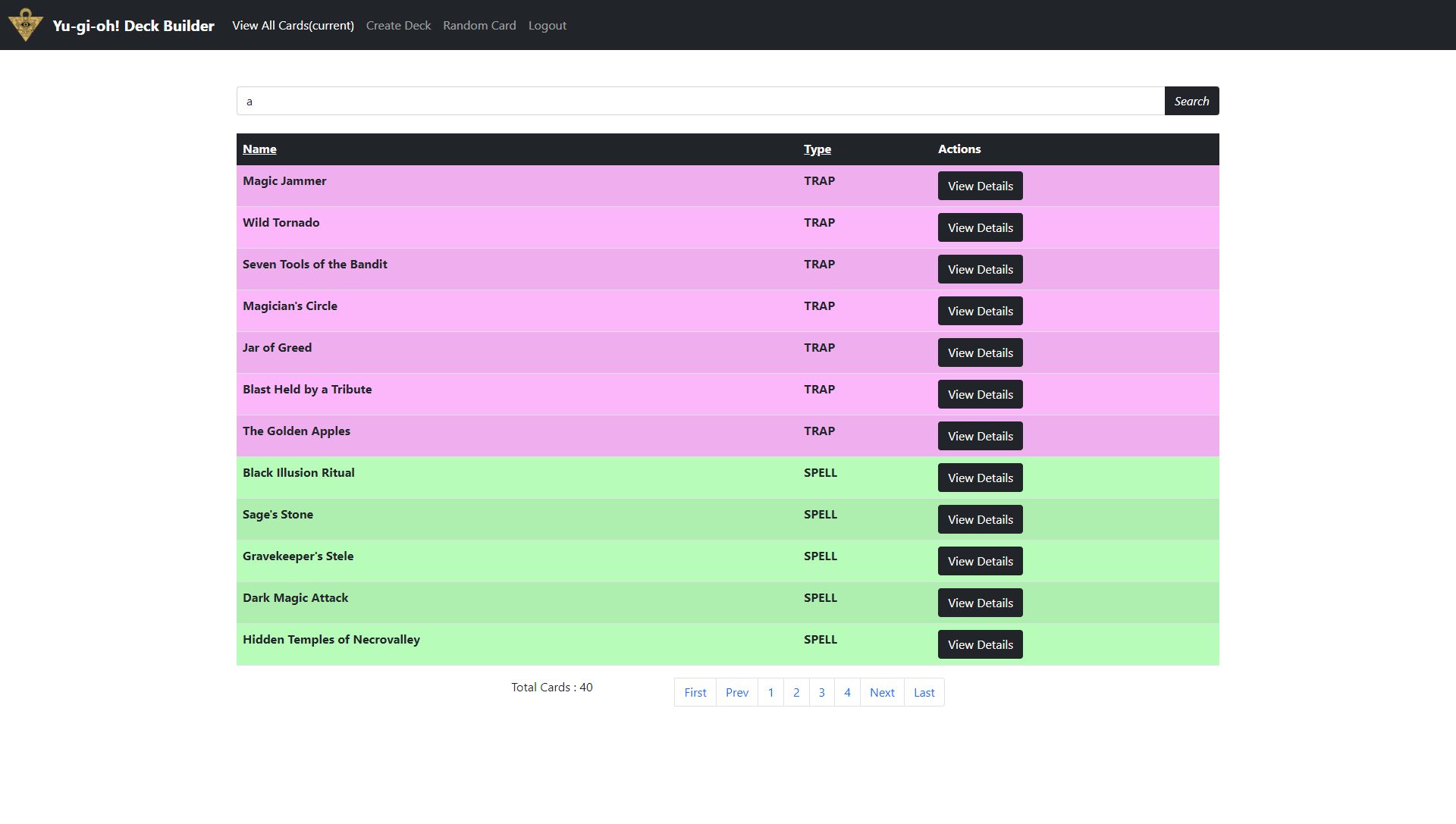Viewport: 1456px width, 824px height.
Task: Click the Next pagination link
Action: (x=882, y=692)
